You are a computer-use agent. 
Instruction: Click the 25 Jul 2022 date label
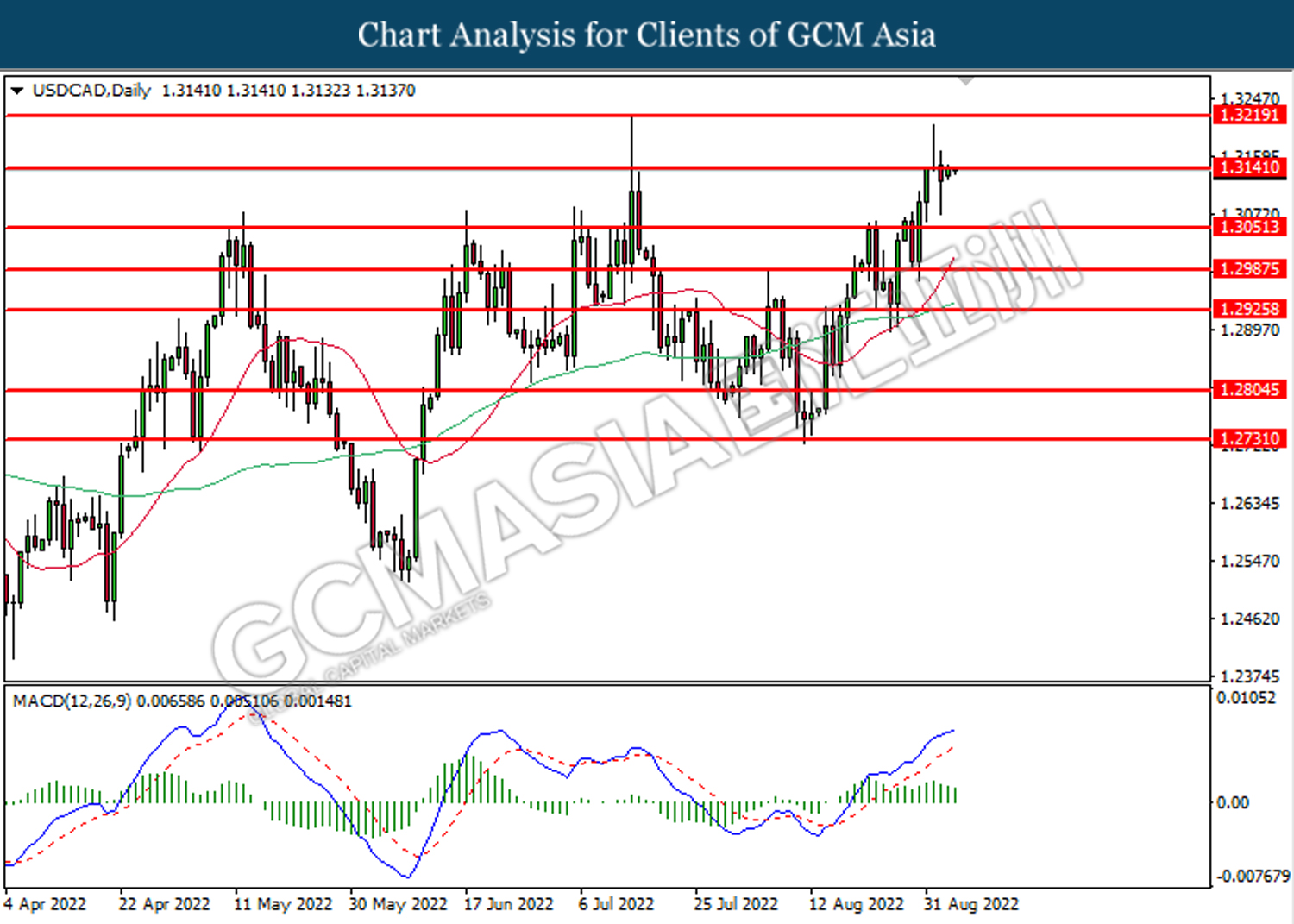point(736,905)
